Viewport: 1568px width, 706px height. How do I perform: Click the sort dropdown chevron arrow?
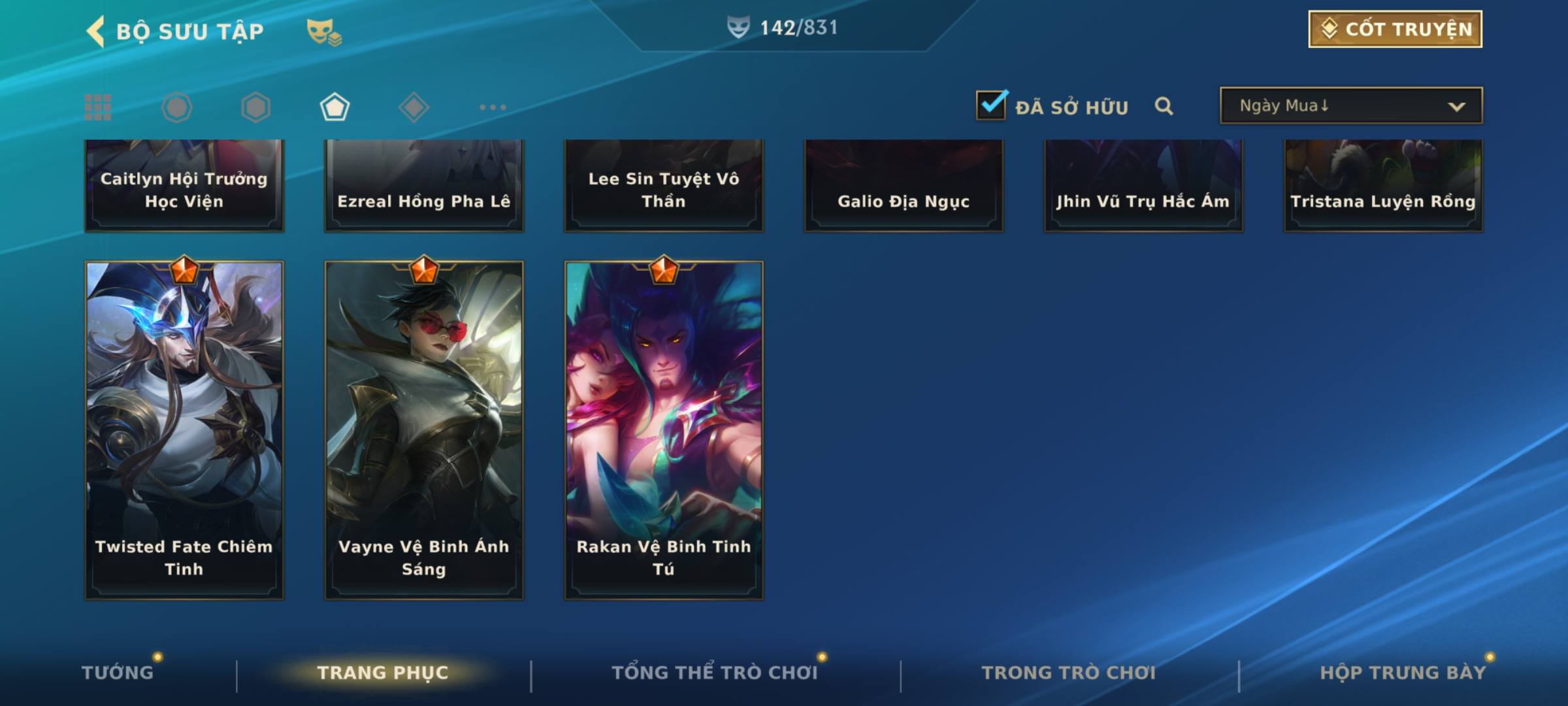coord(1456,107)
